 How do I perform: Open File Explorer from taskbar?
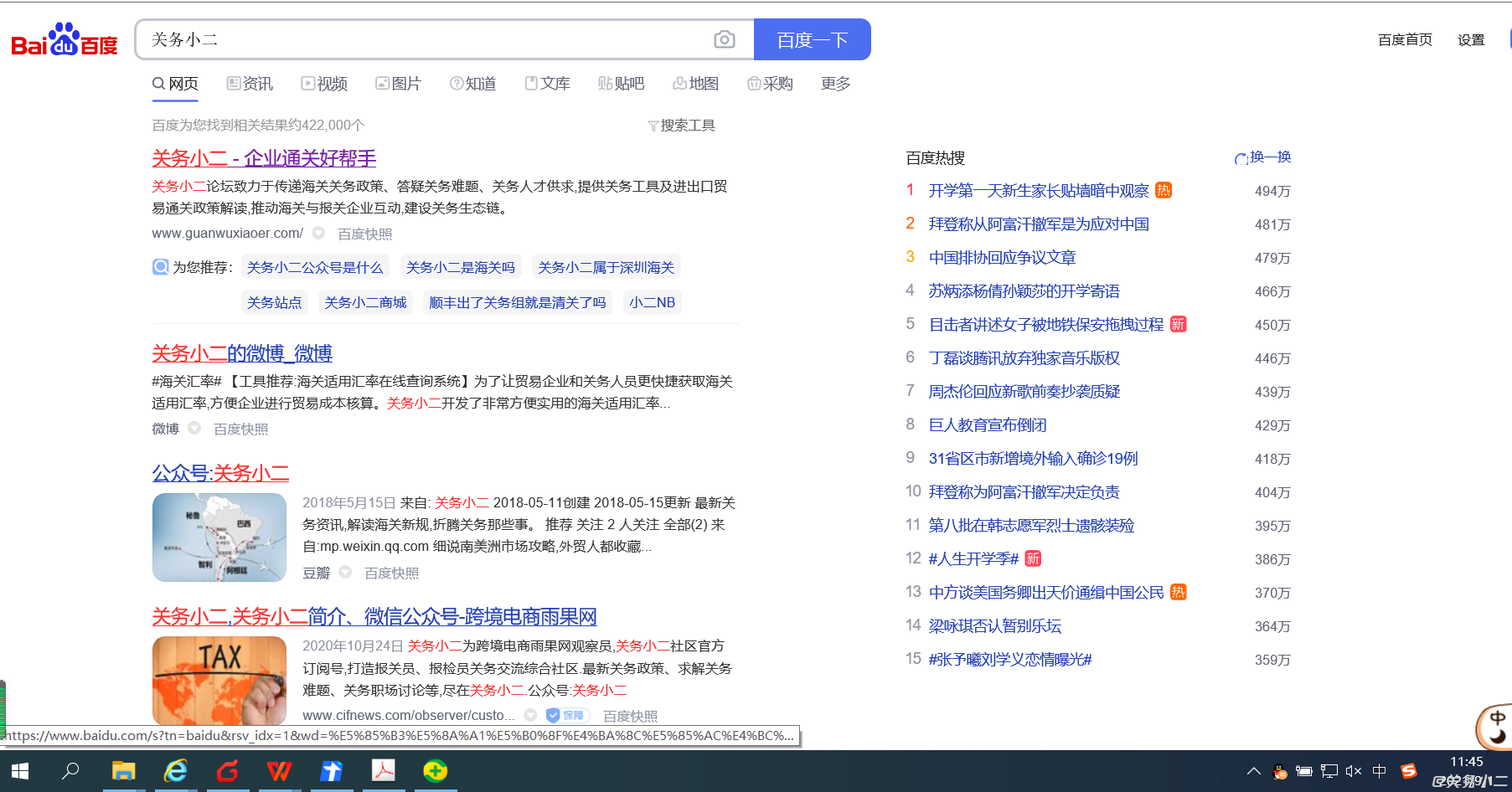click(123, 771)
